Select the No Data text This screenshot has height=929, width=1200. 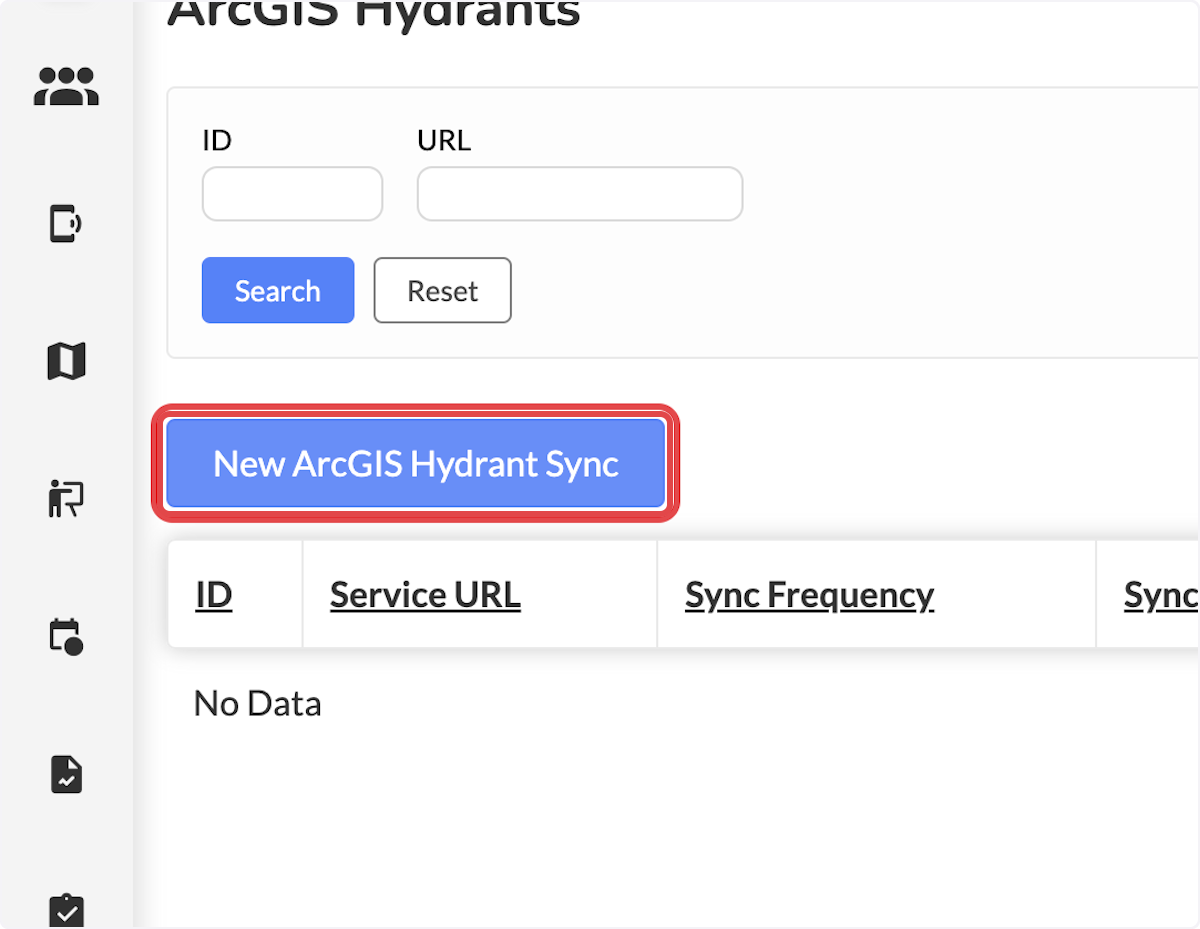click(x=258, y=703)
